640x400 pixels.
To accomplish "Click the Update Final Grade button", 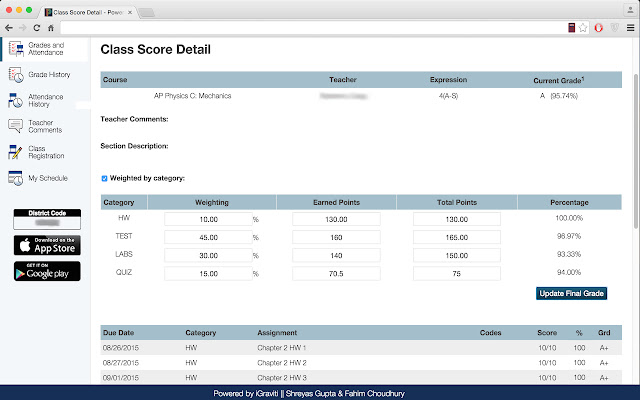I will (571, 293).
